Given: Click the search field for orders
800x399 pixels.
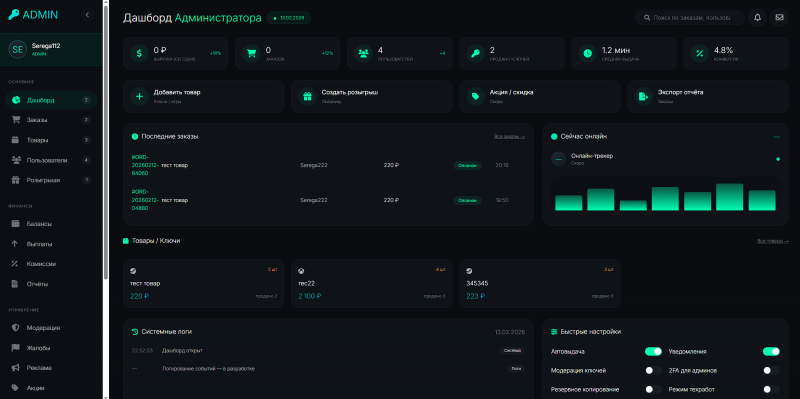Looking at the screenshot, I should click(690, 17).
